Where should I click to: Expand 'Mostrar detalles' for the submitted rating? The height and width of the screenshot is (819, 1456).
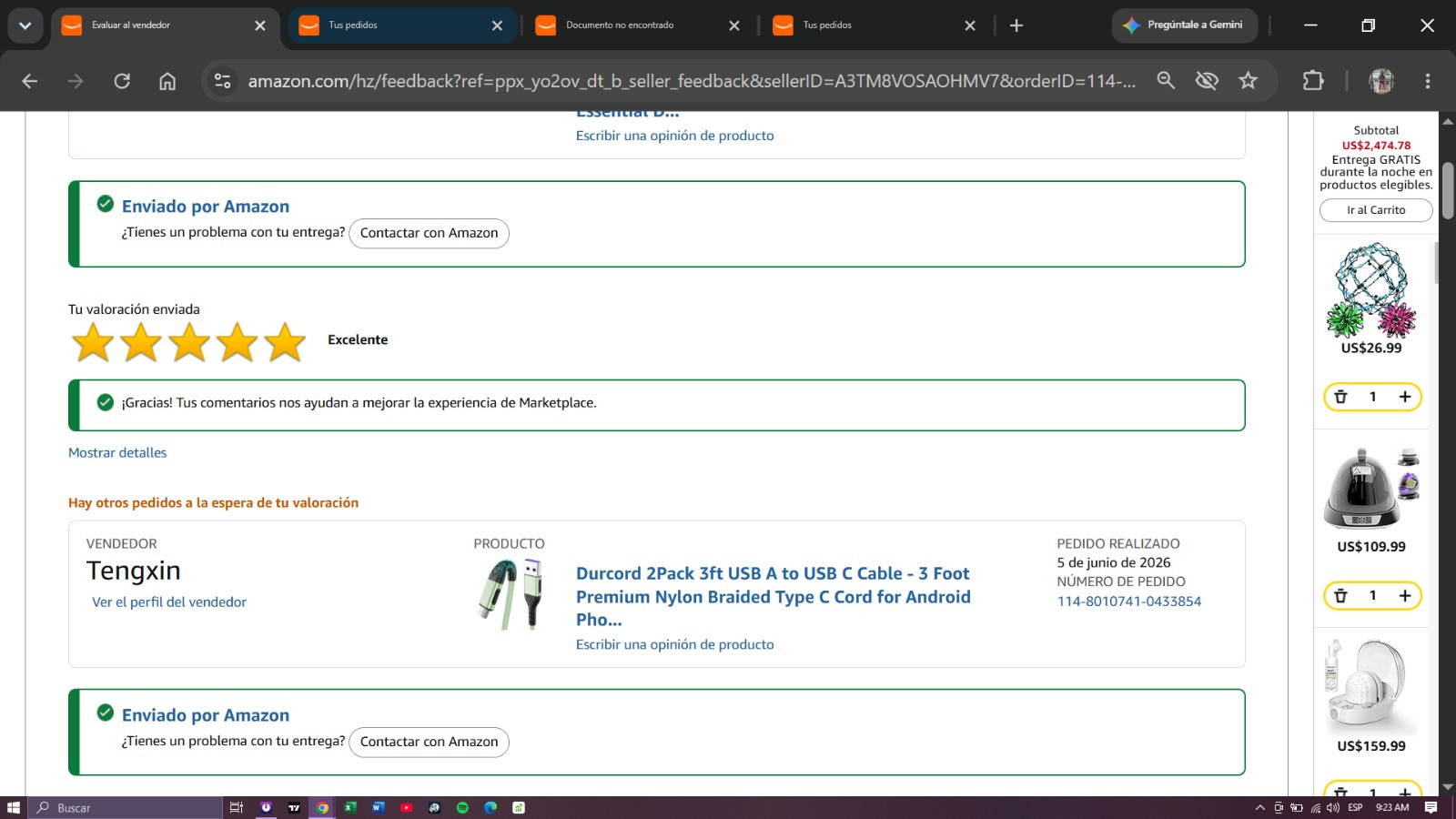(117, 452)
